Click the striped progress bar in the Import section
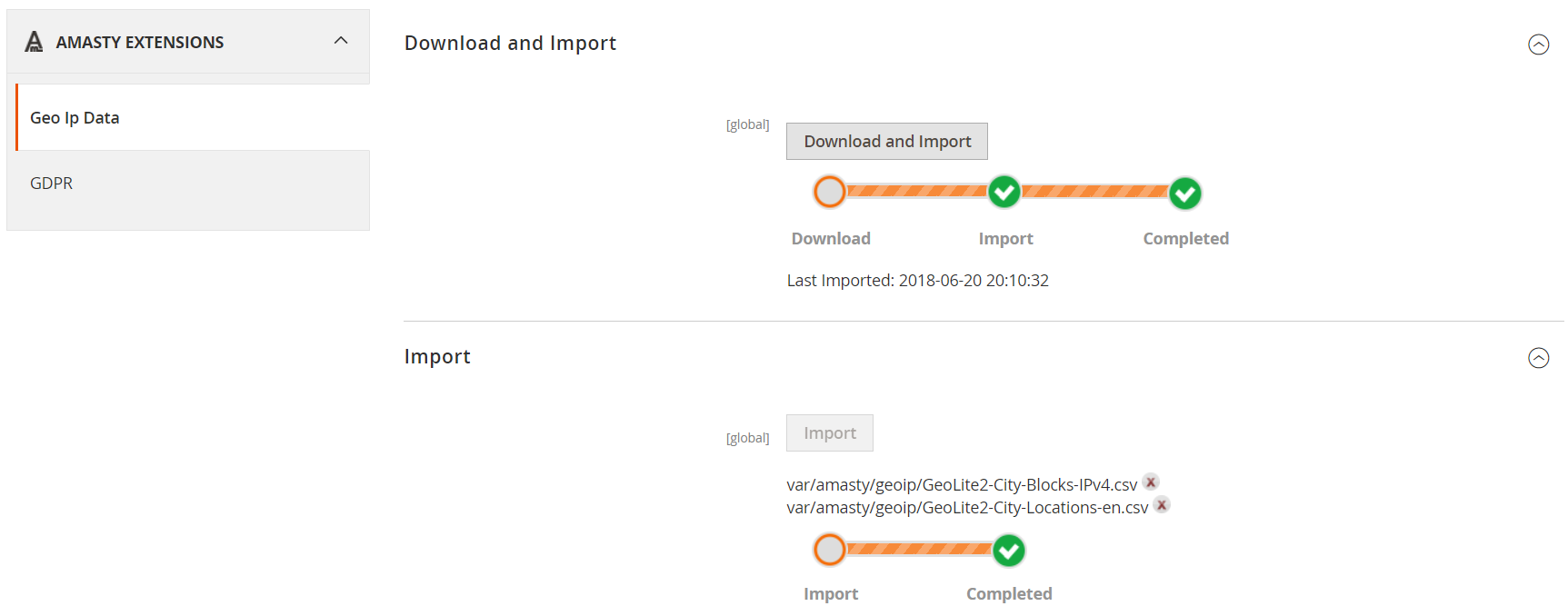This screenshot has height=616, width=1568. (x=919, y=549)
